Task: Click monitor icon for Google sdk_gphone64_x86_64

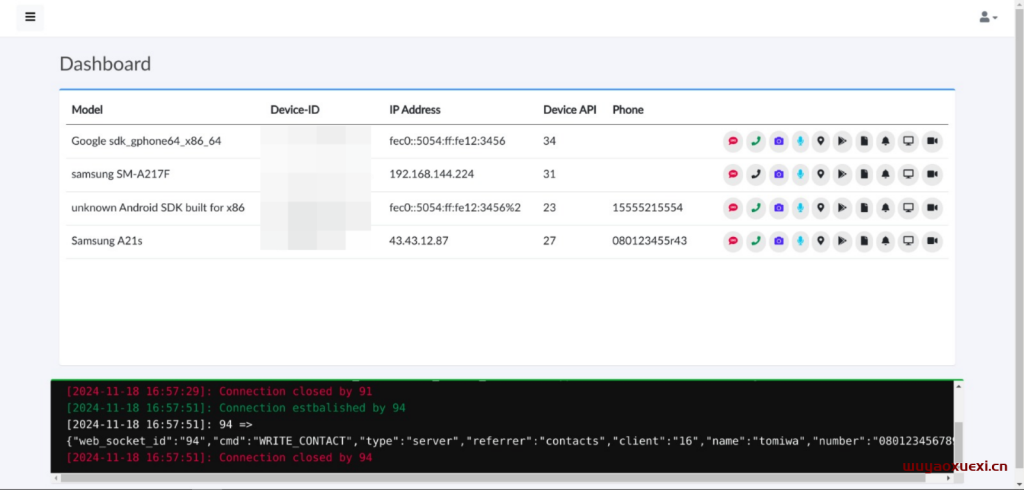Action: [x=908, y=141]
